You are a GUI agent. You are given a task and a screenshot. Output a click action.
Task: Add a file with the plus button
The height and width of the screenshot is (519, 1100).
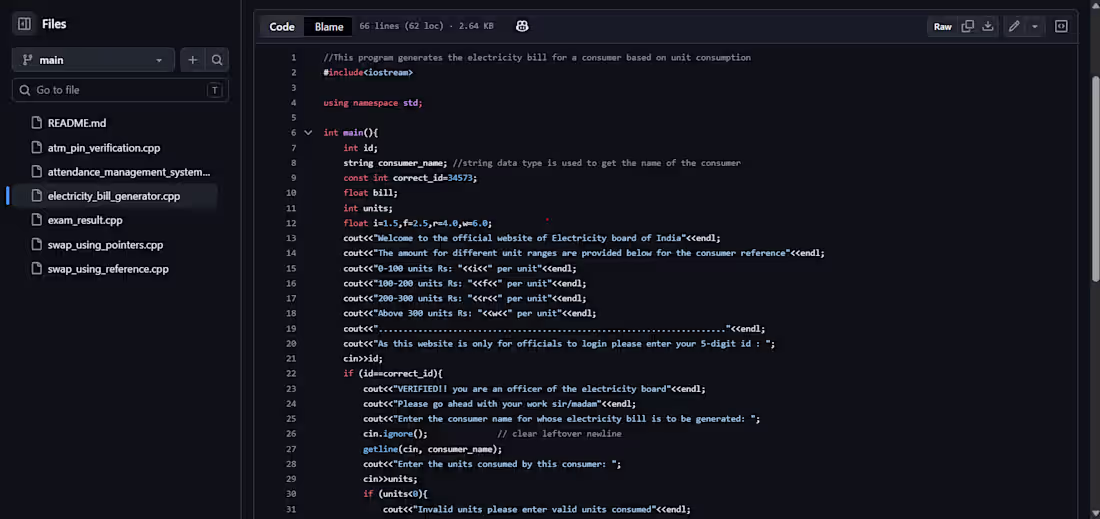tap(192, 60)
